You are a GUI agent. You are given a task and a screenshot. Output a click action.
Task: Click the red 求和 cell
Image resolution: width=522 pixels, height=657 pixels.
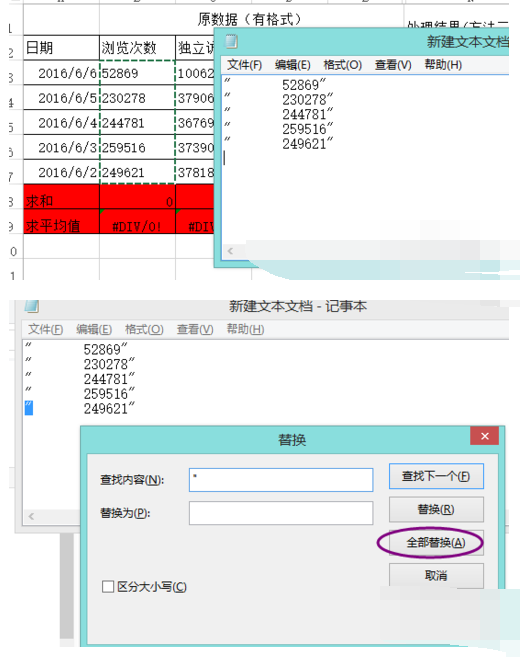tap(62, 197)
